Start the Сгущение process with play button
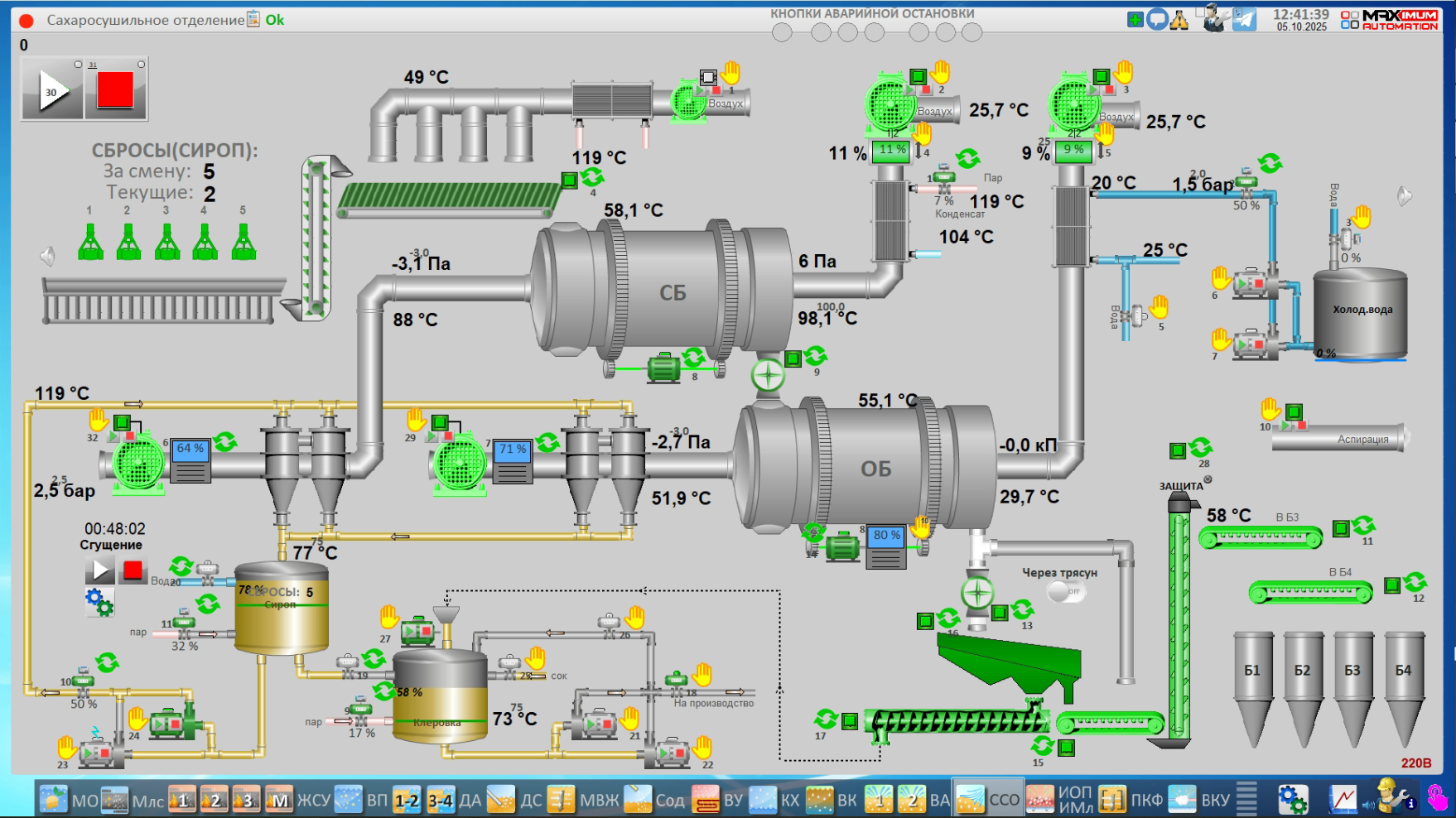The image size is (1456, 818). click(100, 570)
